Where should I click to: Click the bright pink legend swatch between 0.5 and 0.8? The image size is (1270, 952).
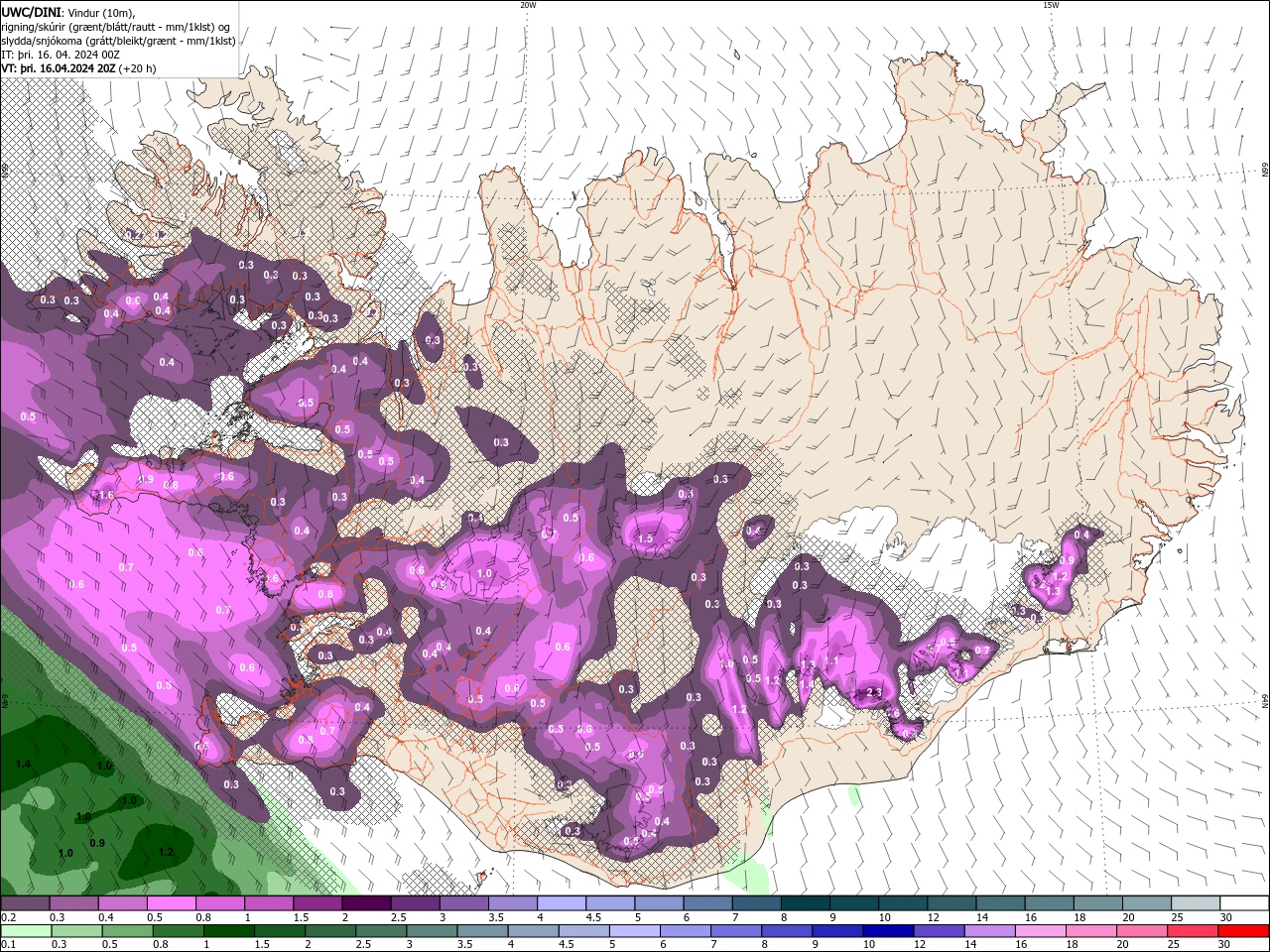pos(171,903)
